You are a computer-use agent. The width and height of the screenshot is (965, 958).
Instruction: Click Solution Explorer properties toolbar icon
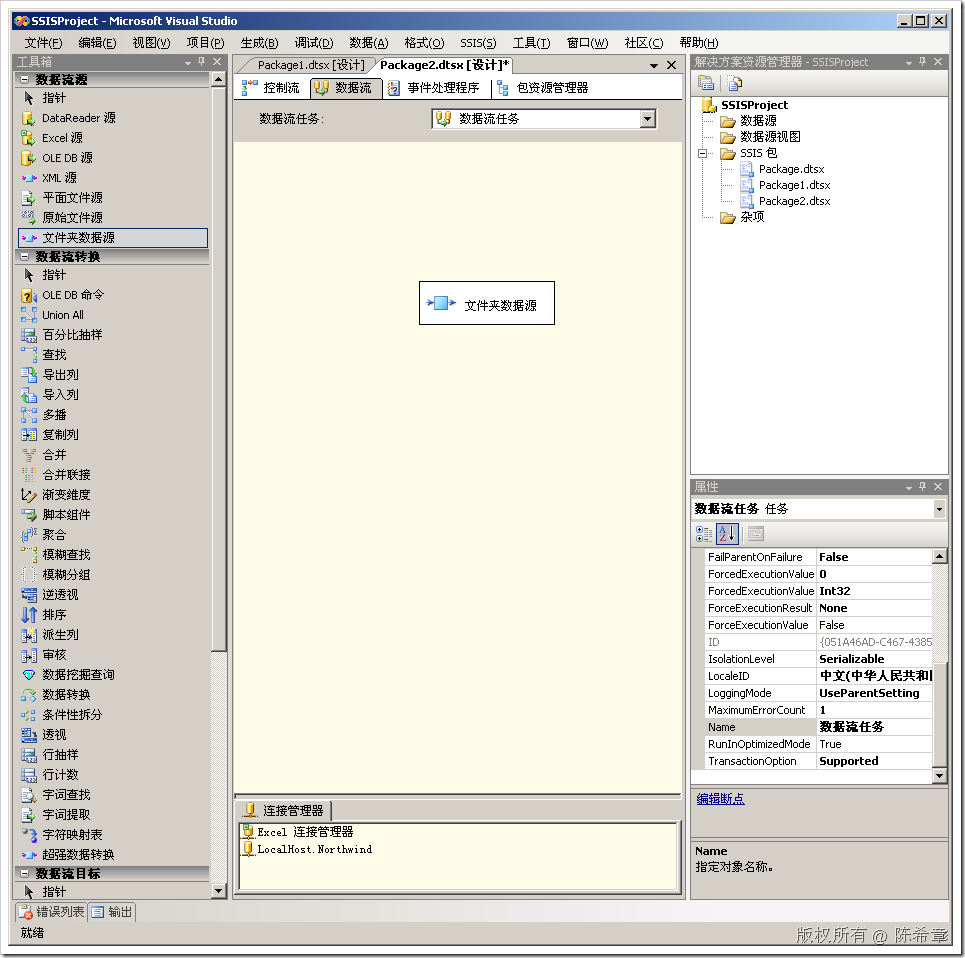click(706, 82)
